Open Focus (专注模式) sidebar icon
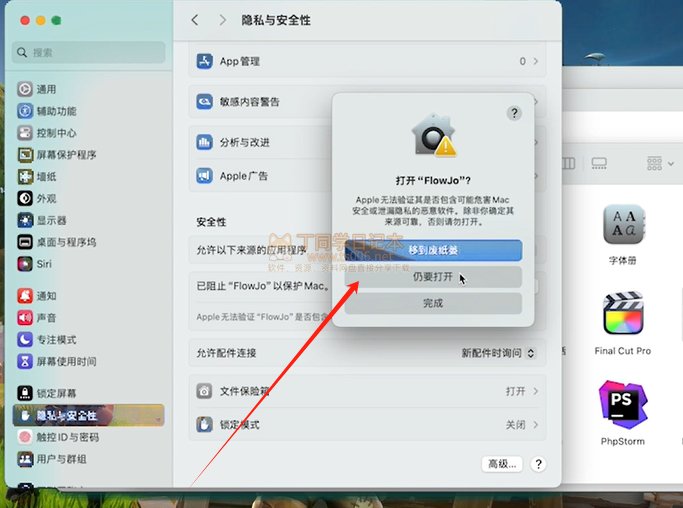The height and width of the screenshot is (508, 683). [x=25, y=339]
